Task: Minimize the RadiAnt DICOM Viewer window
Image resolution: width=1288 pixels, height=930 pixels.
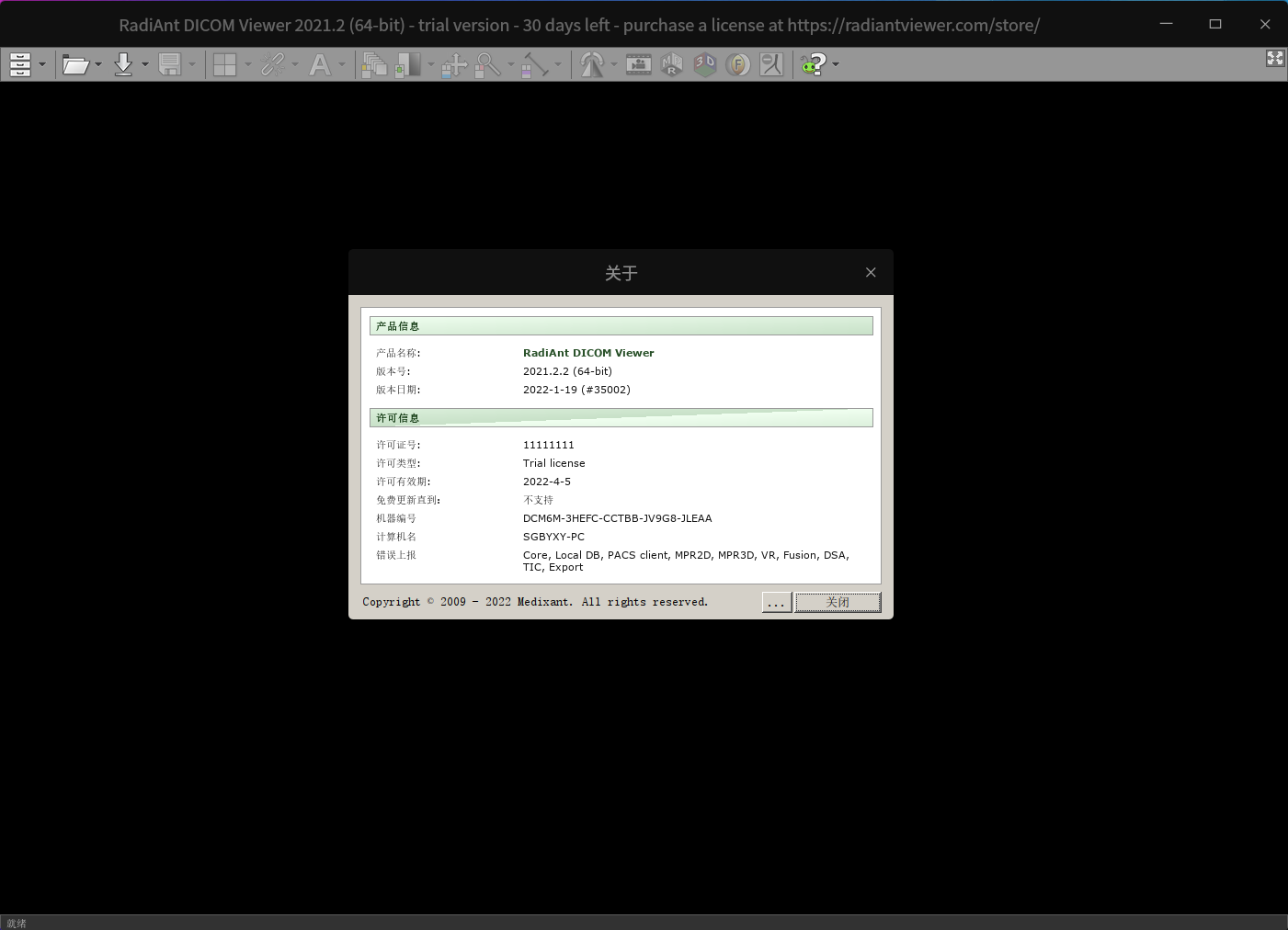Action: (x=1166, y=24)
